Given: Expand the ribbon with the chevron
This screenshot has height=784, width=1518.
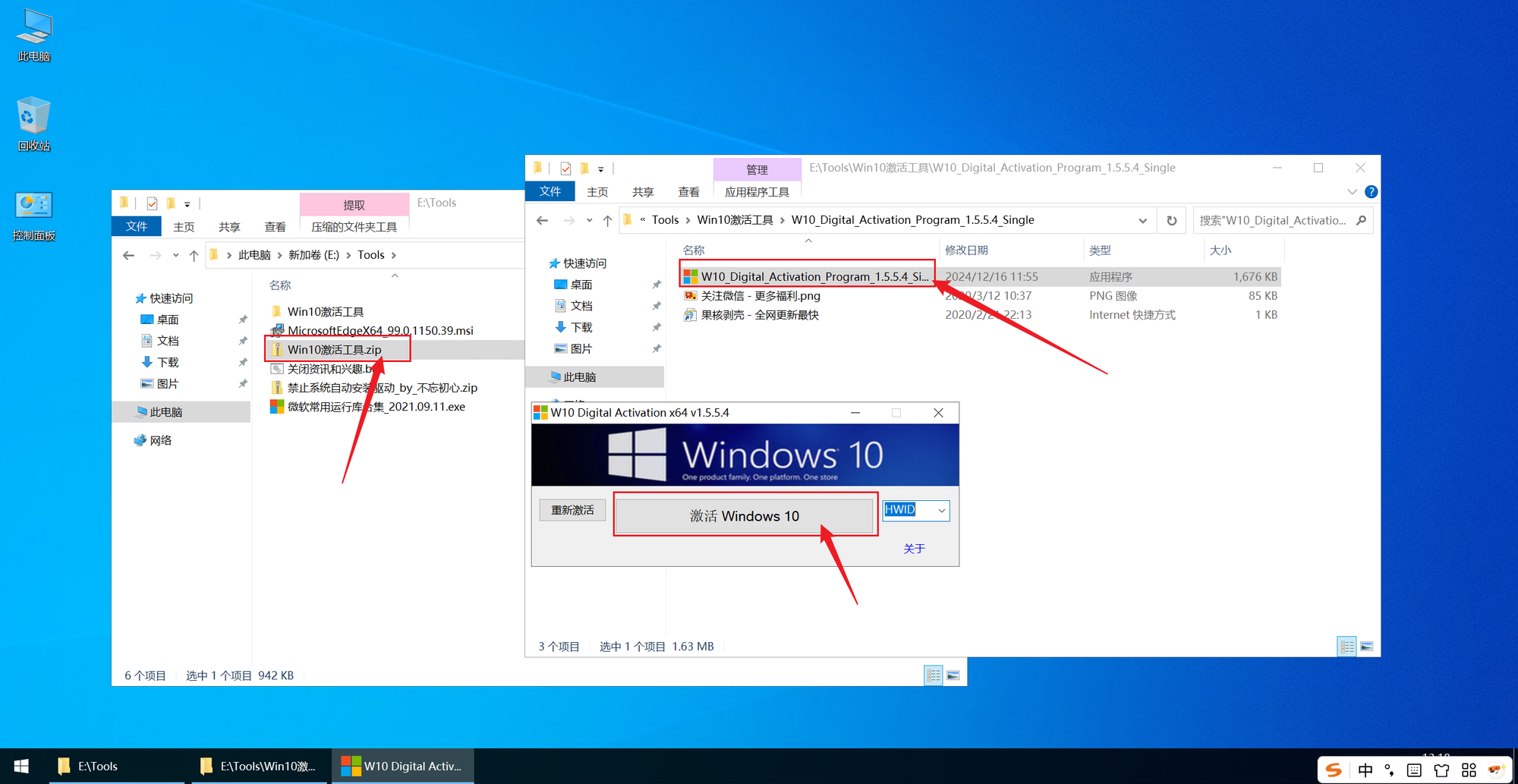Looking at the screenshot, I should coord(1352,192).
